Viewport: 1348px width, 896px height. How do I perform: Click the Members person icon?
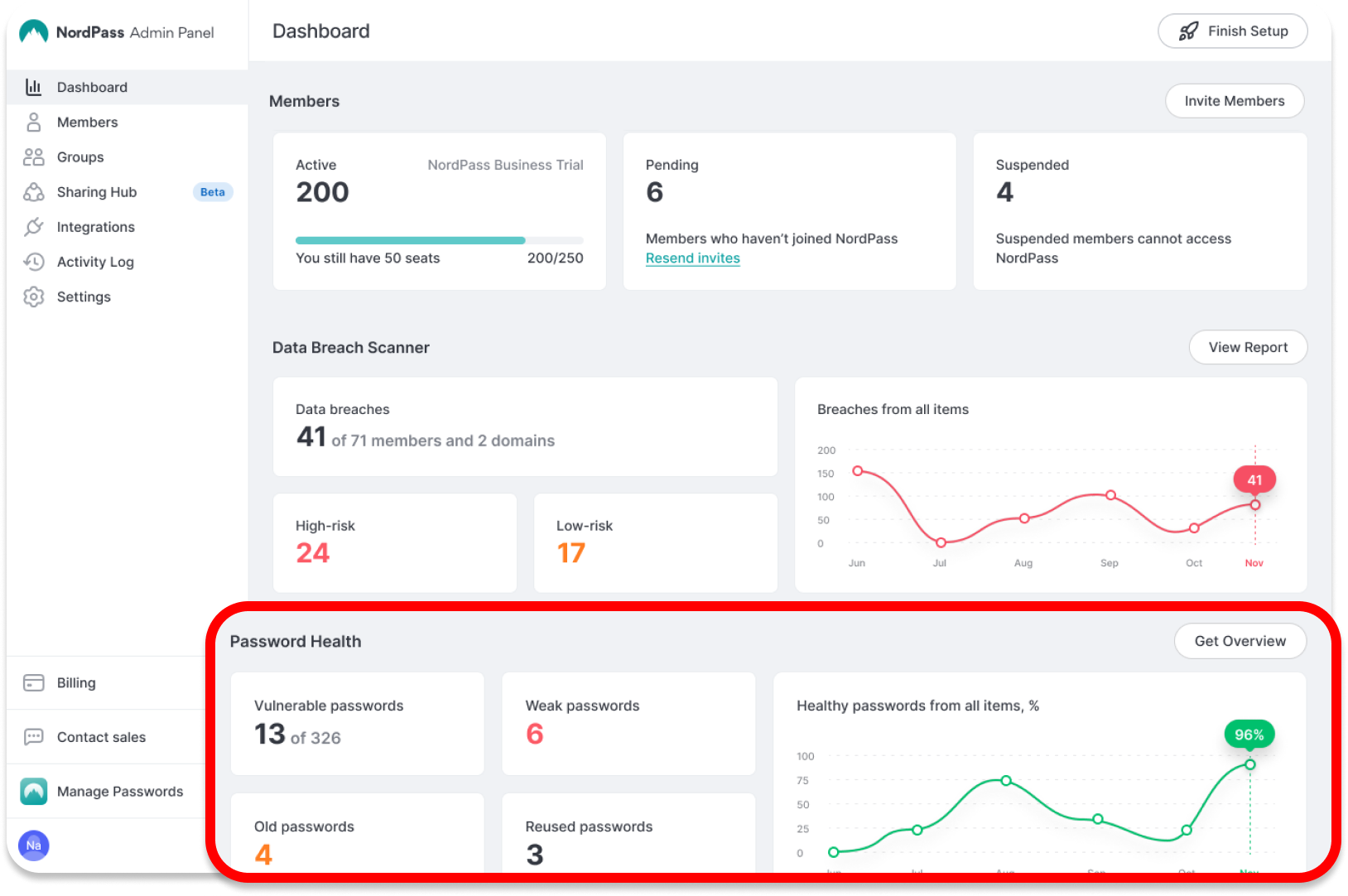33,123
